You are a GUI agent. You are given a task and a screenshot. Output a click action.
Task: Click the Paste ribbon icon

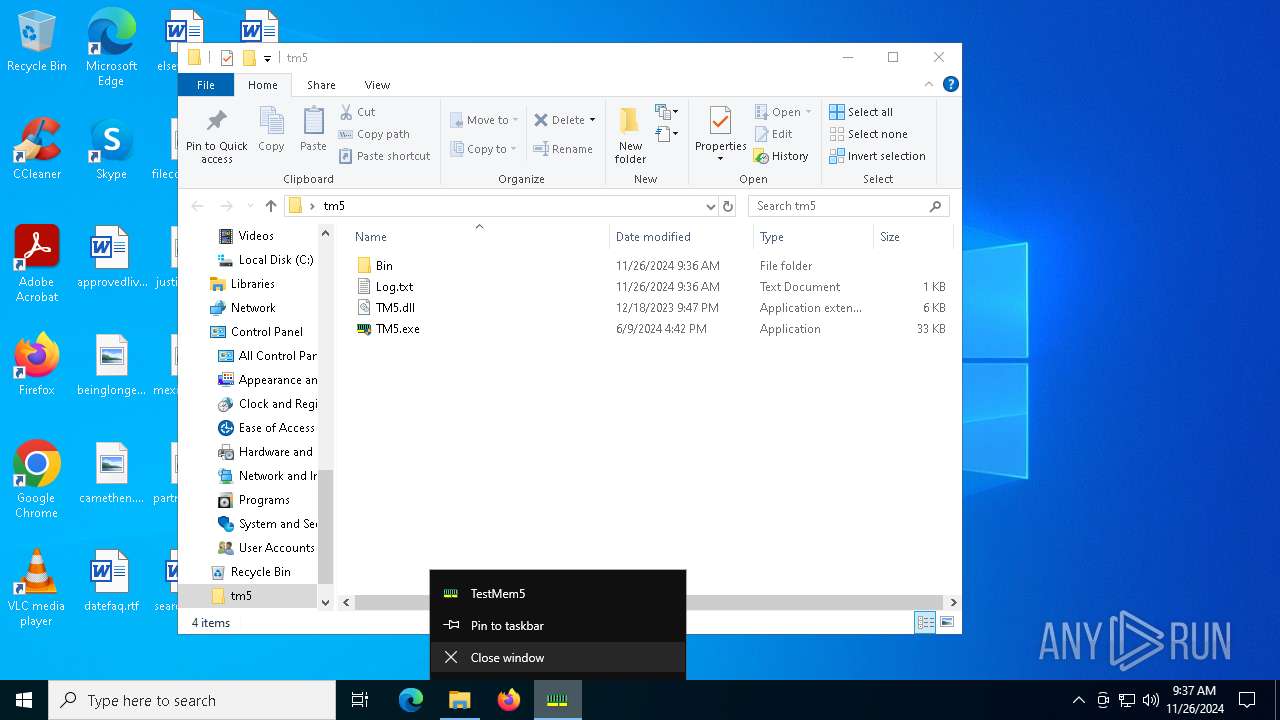[313, 130]
